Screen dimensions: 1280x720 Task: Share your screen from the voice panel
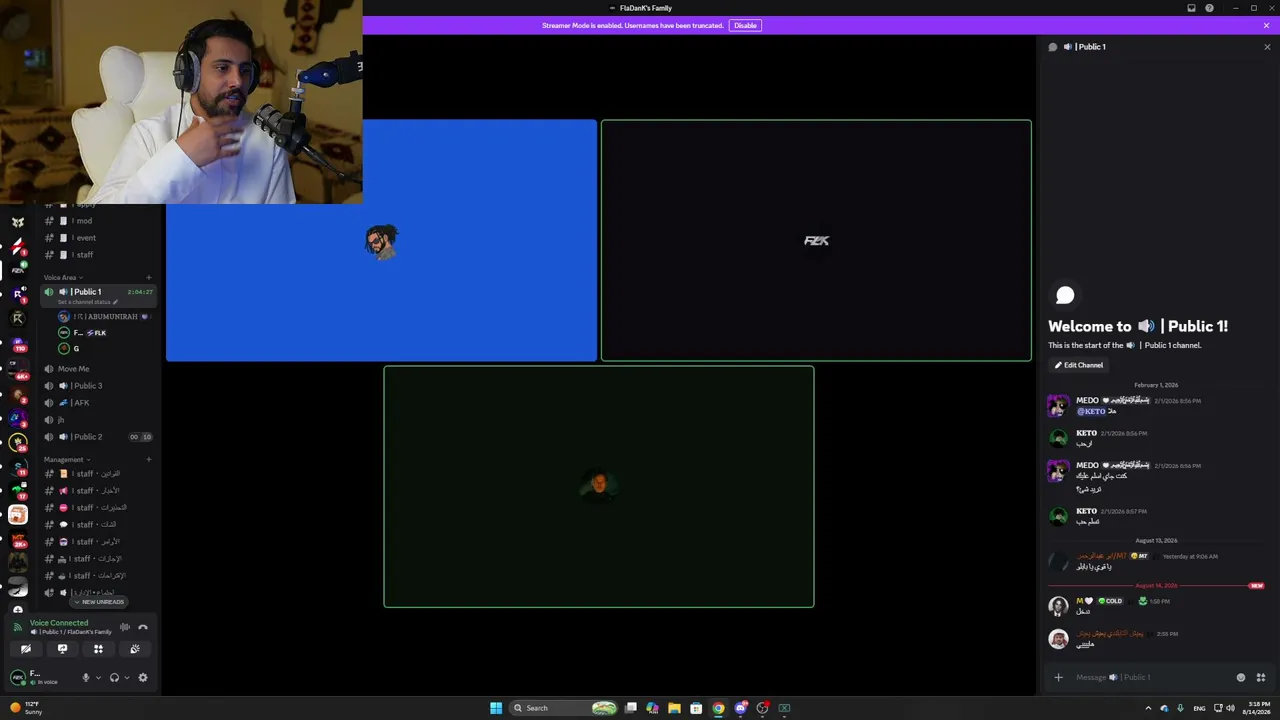62,649
